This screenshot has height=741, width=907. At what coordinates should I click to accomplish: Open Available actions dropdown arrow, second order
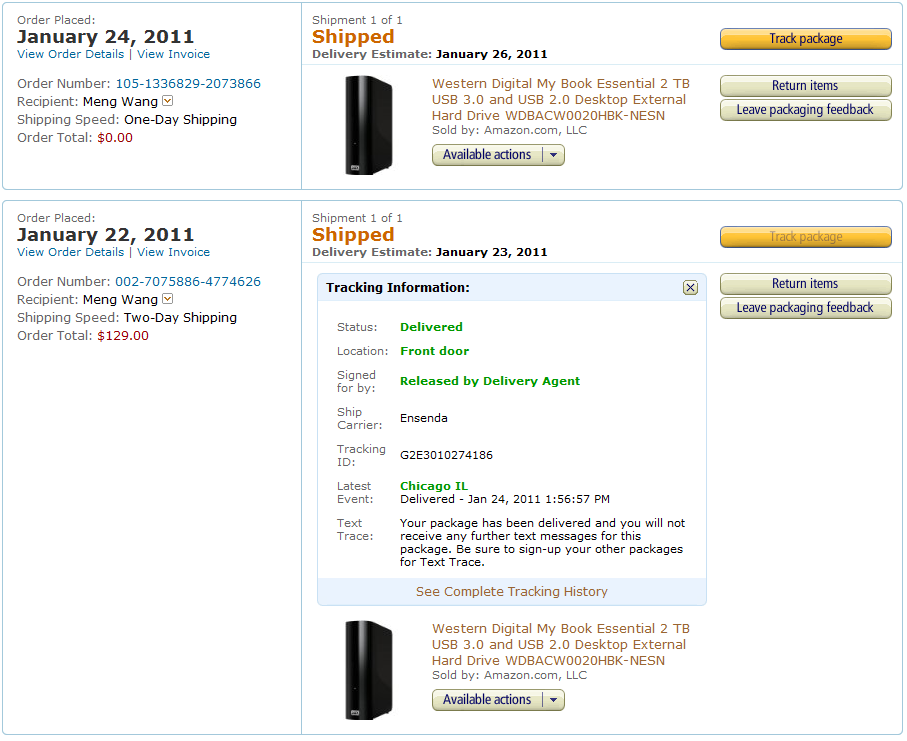555,700
